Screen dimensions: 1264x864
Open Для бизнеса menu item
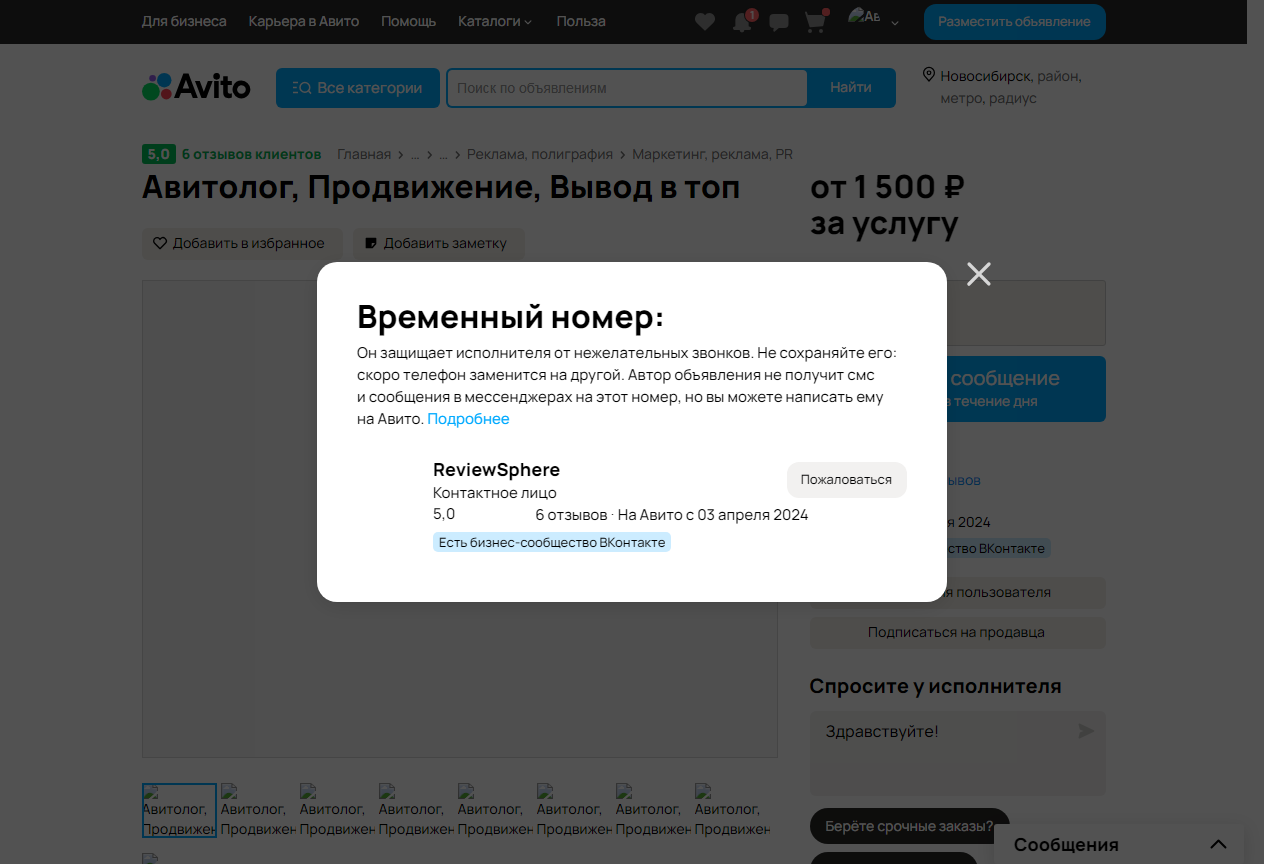184,21
